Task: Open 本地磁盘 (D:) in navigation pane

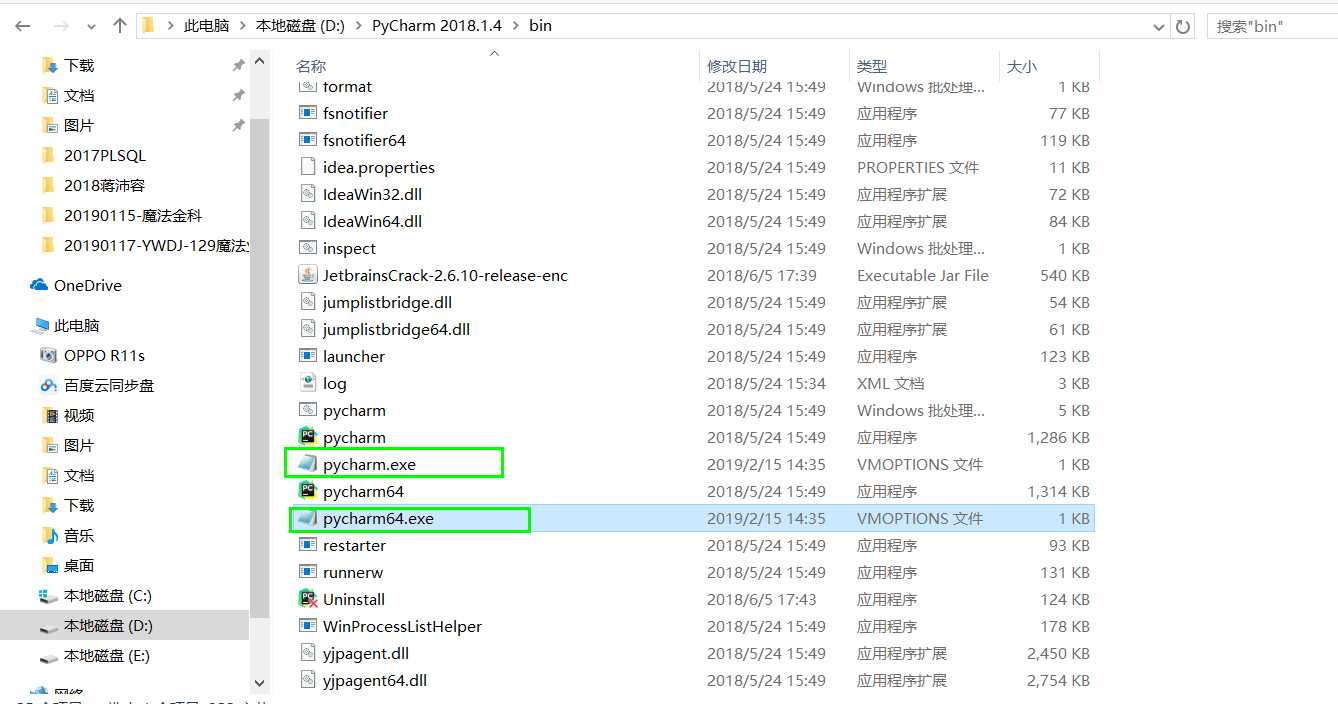Action: [107, 625]
